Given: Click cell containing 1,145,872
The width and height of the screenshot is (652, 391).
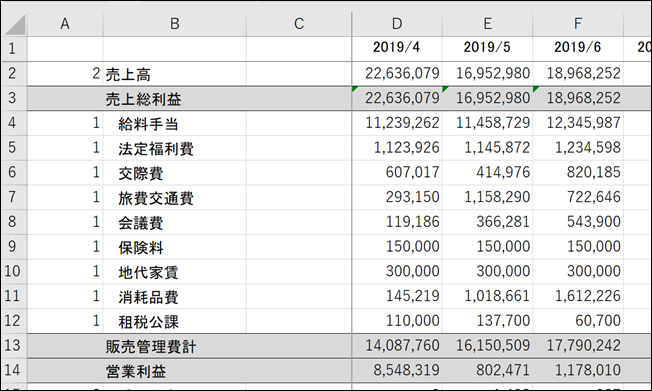Looking at the screenshot, I should (487, 148).
